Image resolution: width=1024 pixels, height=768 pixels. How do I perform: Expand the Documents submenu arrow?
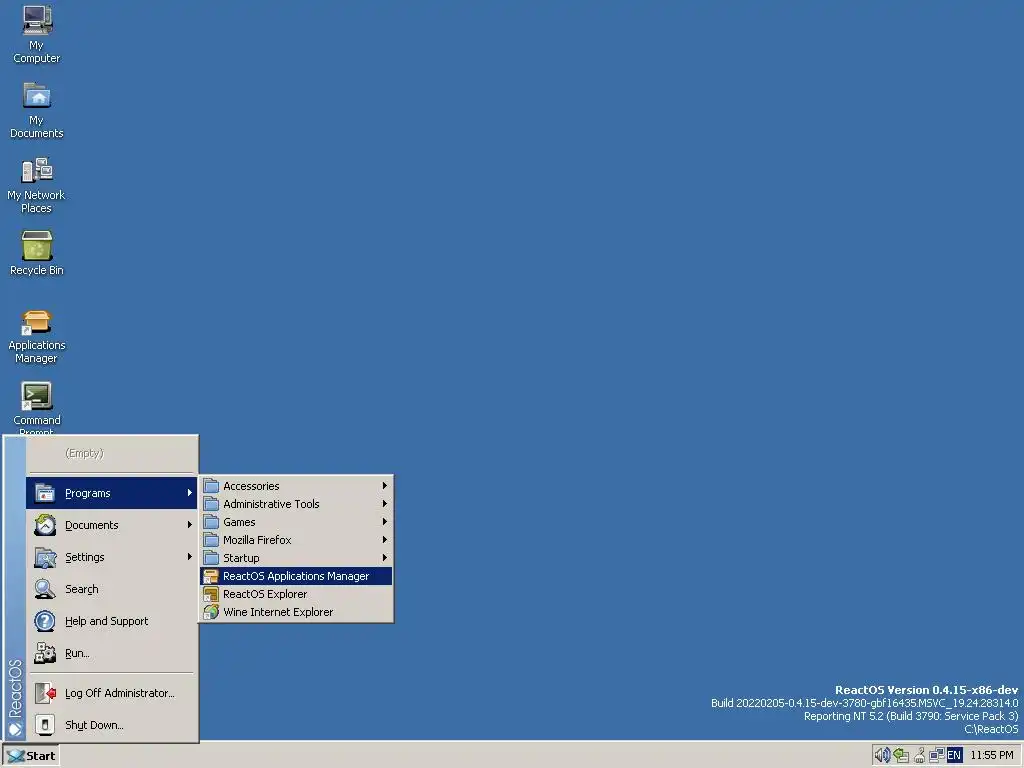pos(189,525)
